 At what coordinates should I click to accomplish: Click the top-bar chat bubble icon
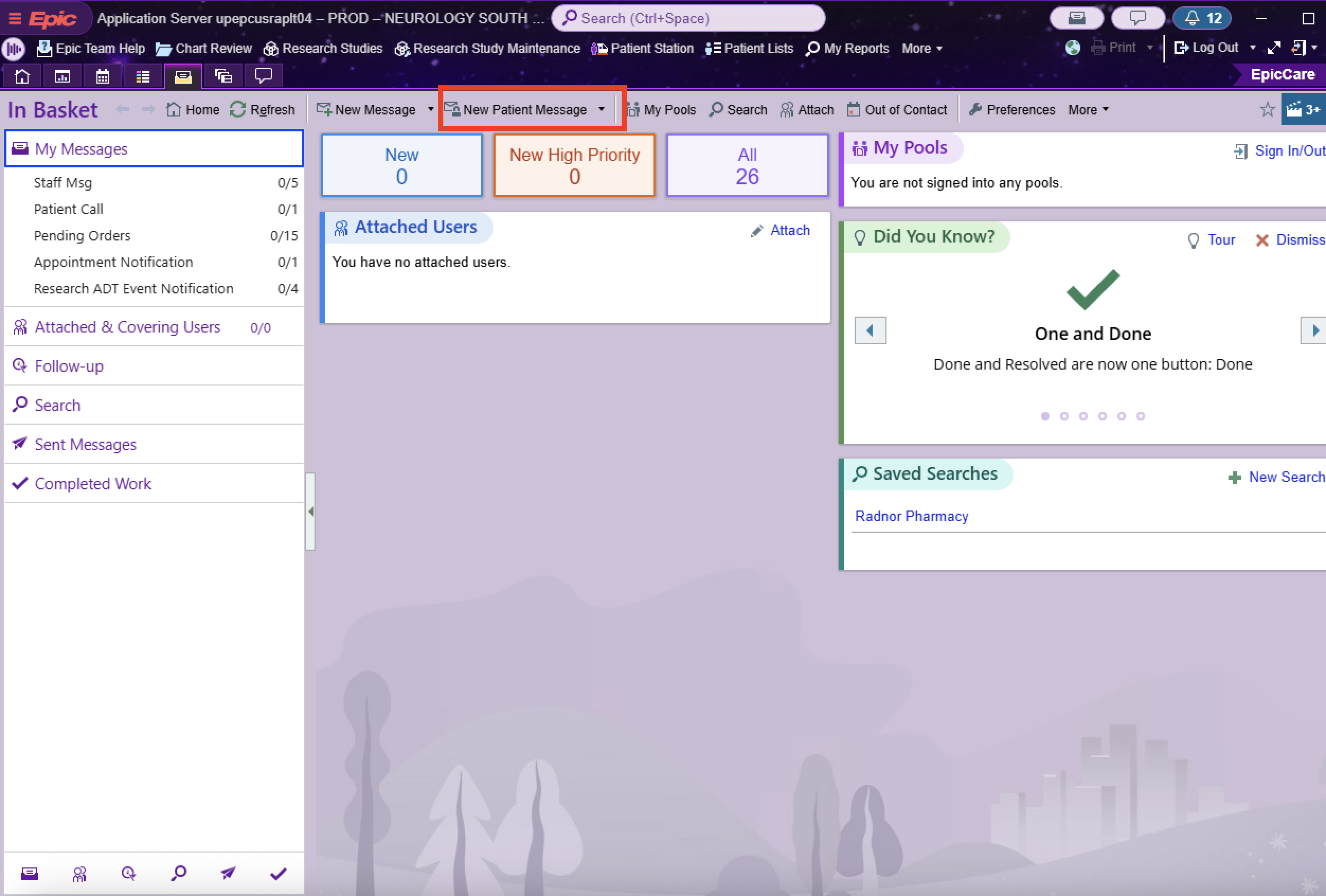pyautogui.click(x=1137, y=18)
